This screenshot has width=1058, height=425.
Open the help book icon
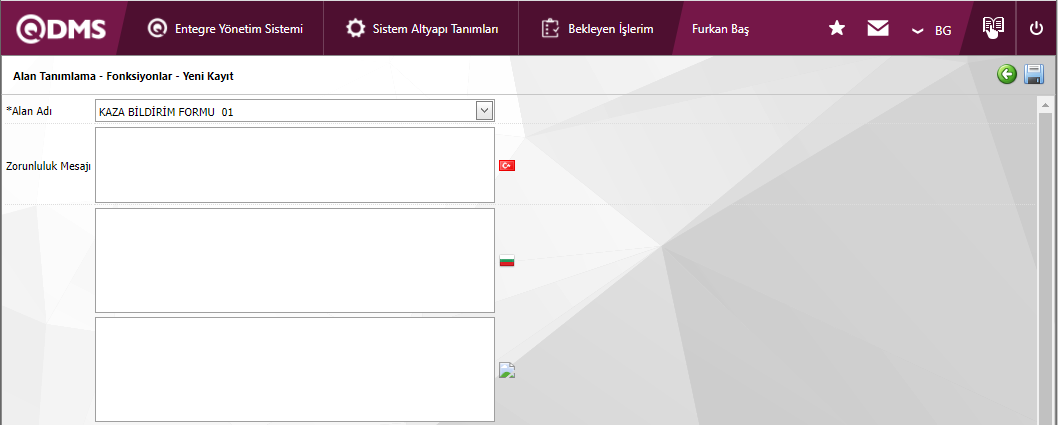pyautogui.click(x=993, y=27)
